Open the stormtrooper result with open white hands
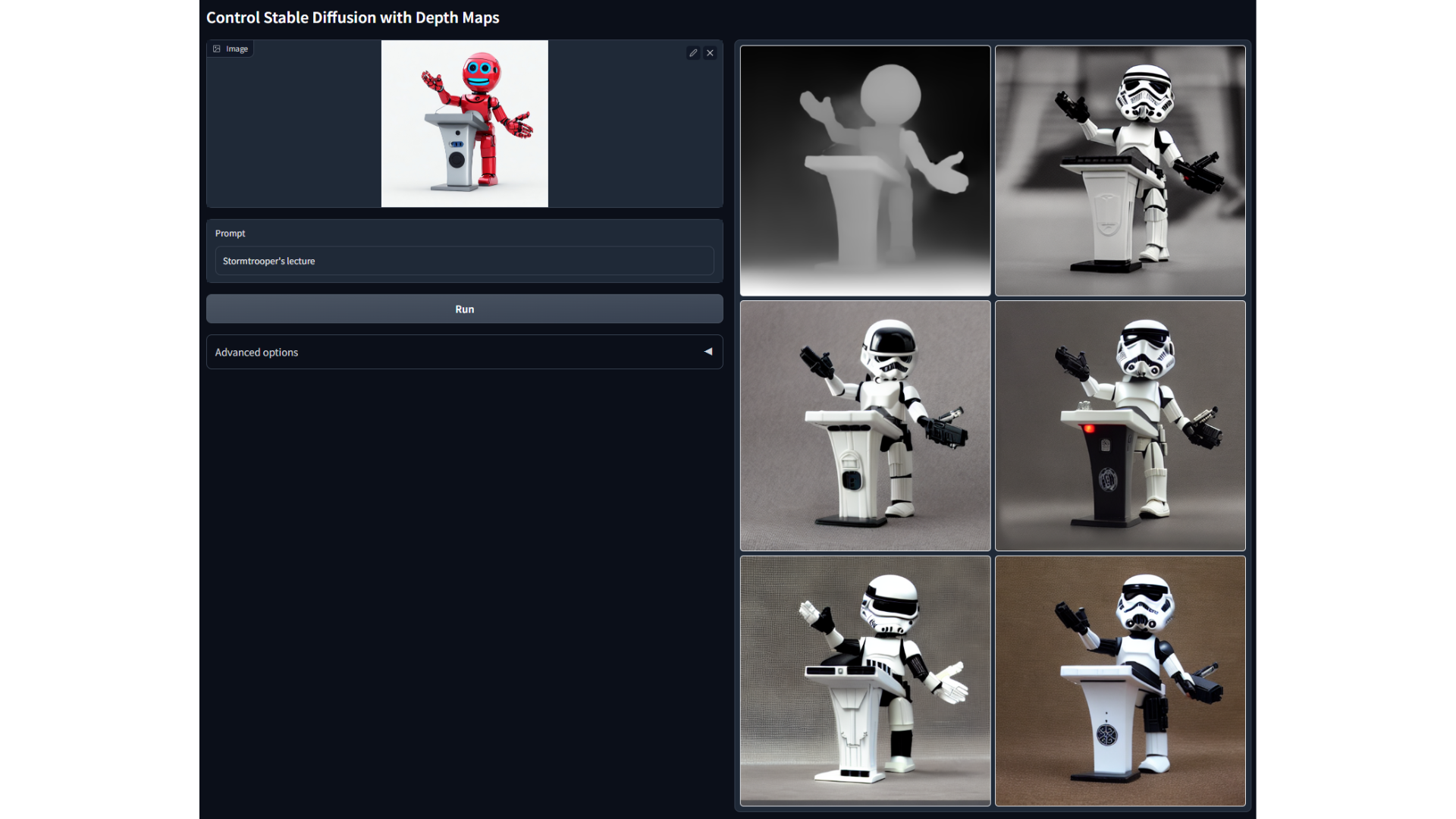 point(865,680)
